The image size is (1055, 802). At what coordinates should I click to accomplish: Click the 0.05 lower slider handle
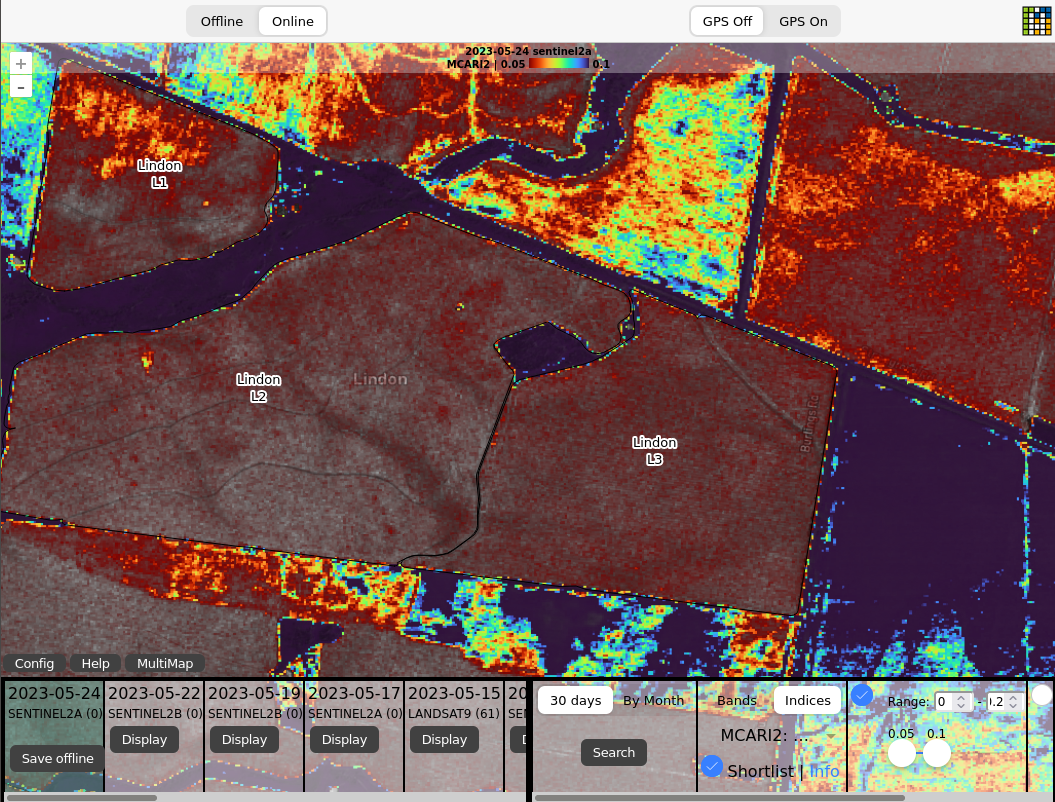902,753
